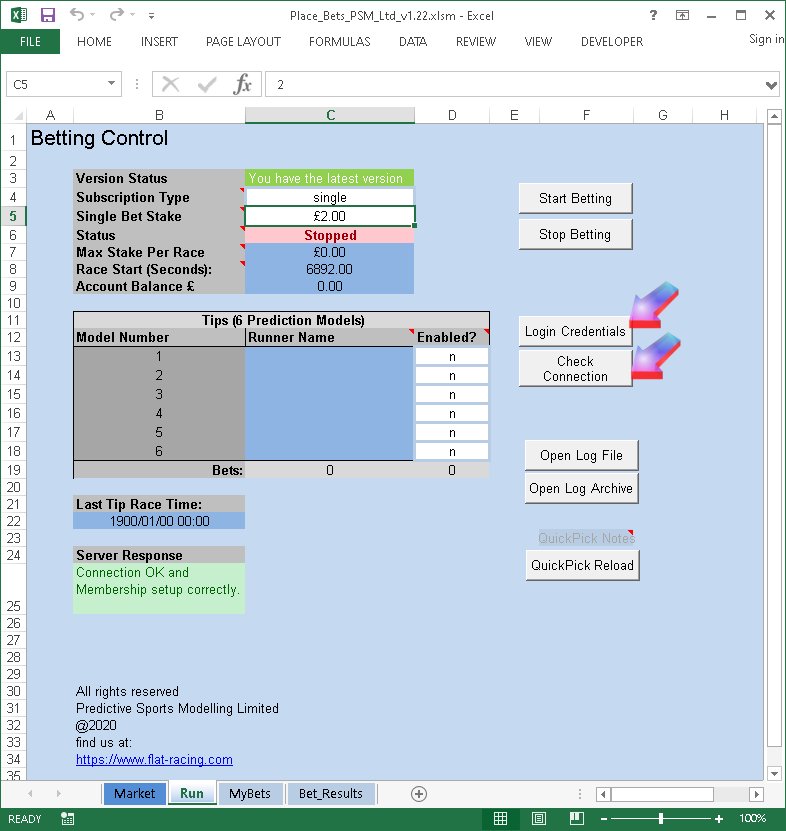Click the macro recording status bar icon

[x=66, y=819]
